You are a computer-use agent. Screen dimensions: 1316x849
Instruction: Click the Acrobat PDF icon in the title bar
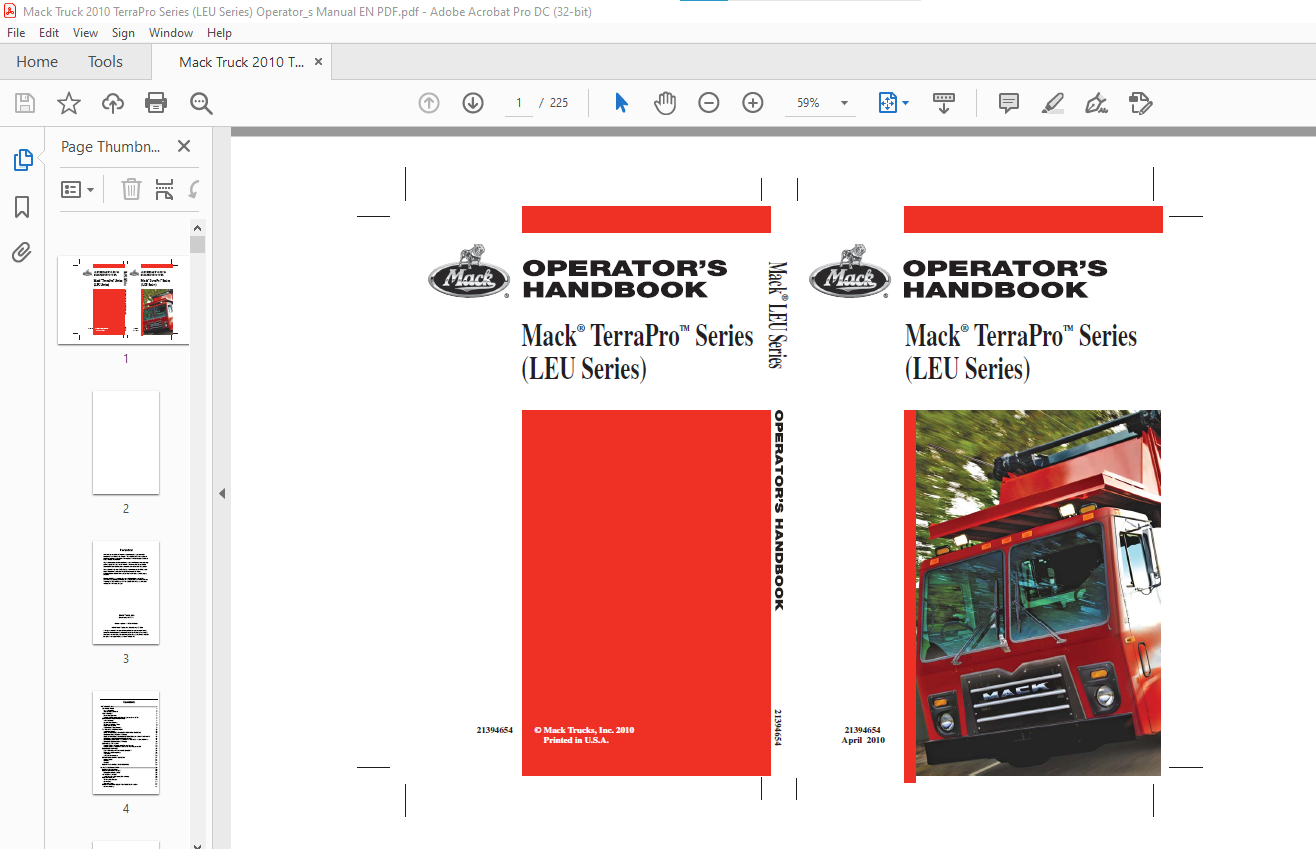point(9,9)
